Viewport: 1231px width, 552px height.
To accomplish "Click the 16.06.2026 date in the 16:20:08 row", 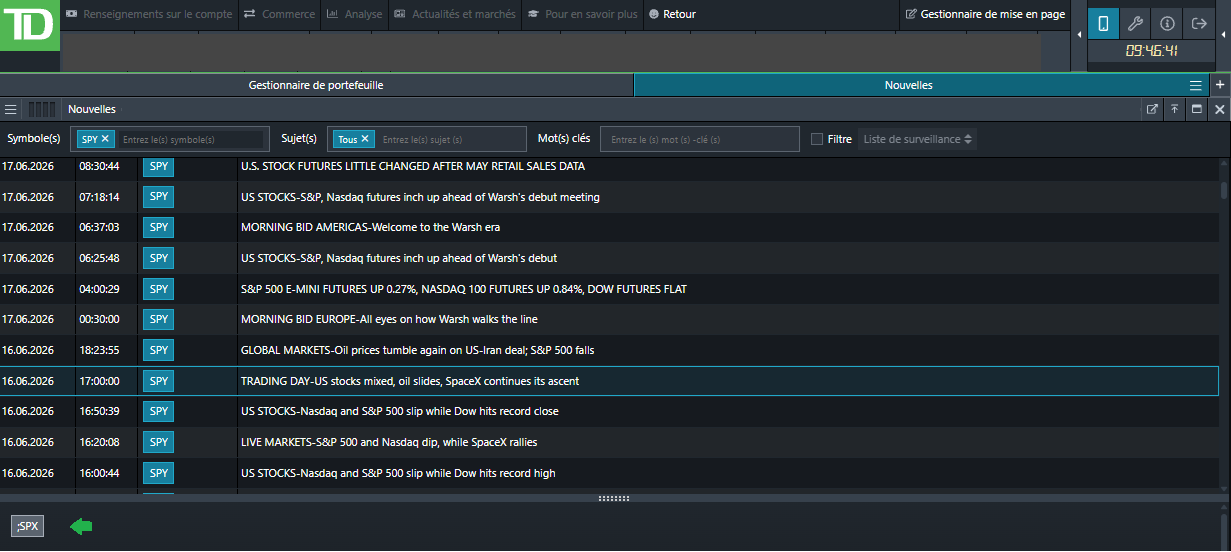I will [x=28, y=442].
